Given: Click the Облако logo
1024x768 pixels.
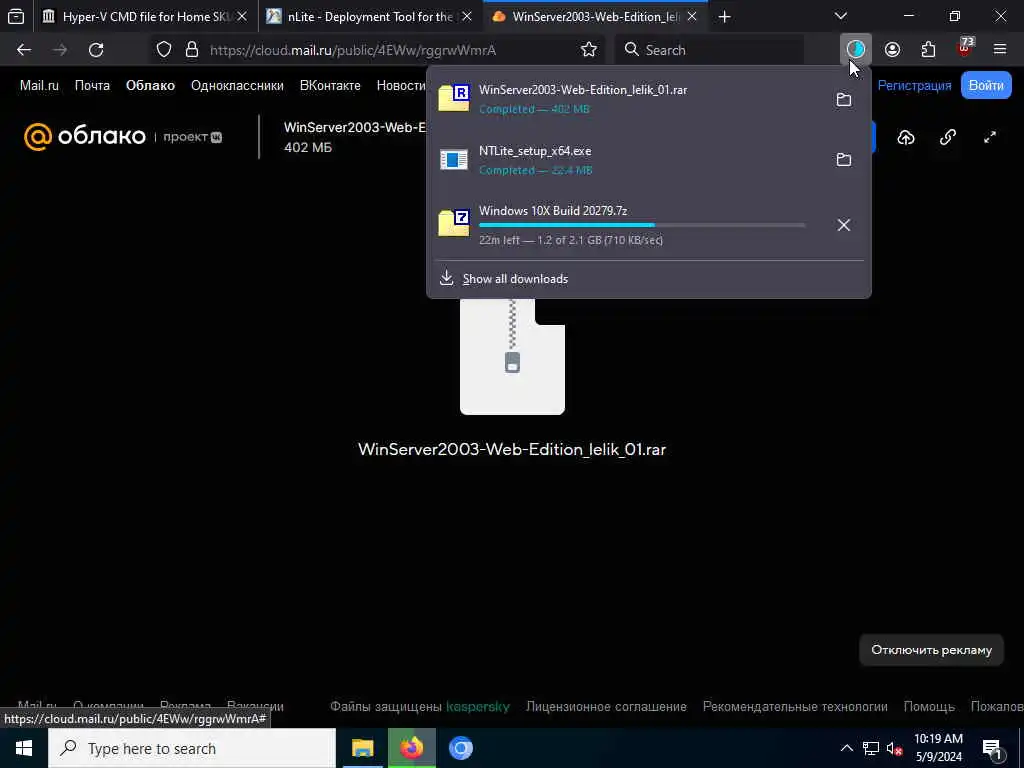Looking at the screenshot, I should point(84,136).
